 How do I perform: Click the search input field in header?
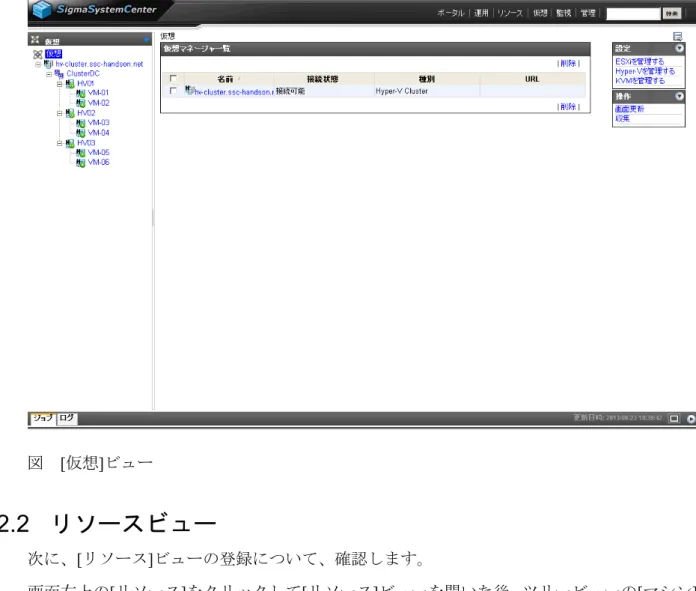click(633, 13)
